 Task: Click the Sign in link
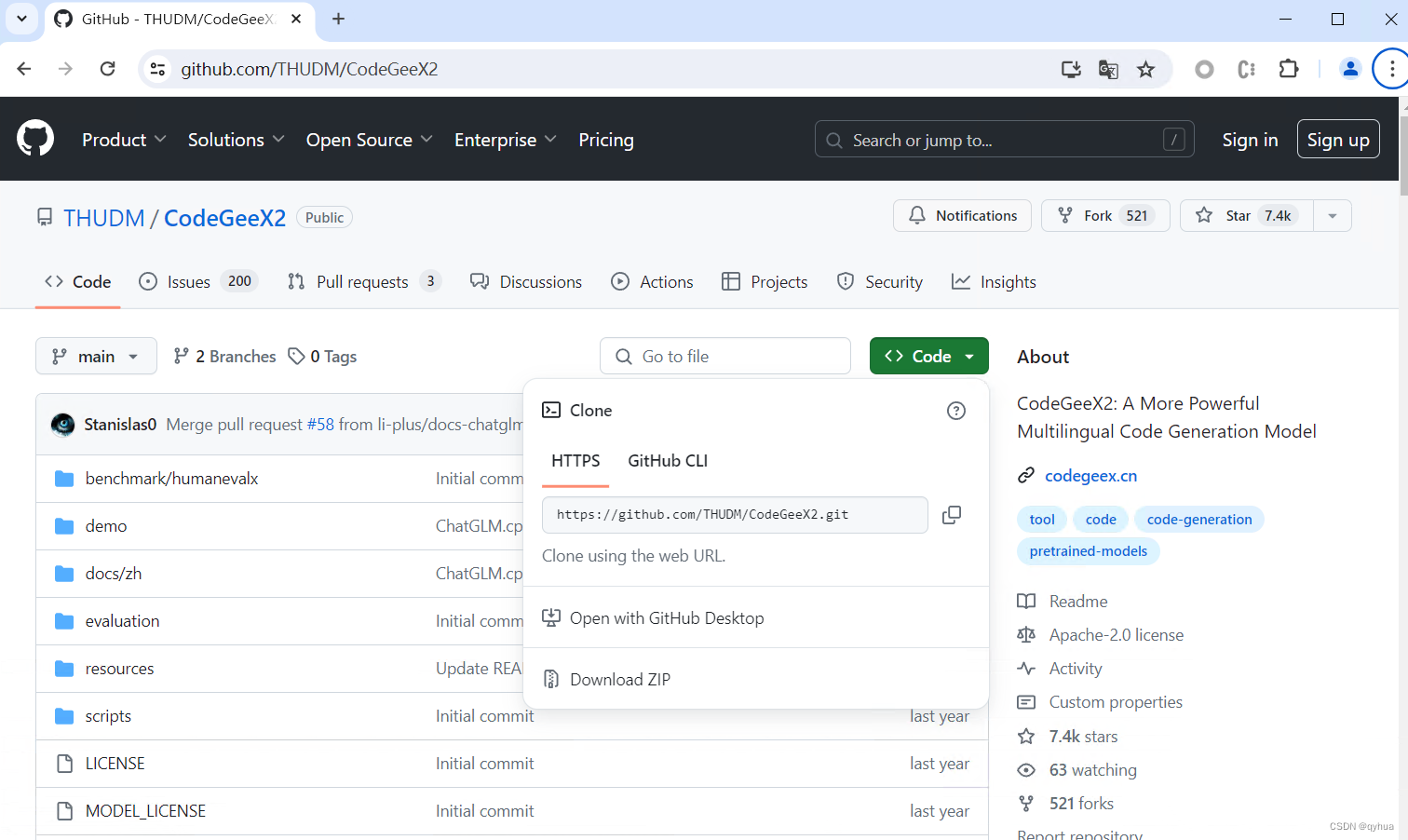point(1250,140)
